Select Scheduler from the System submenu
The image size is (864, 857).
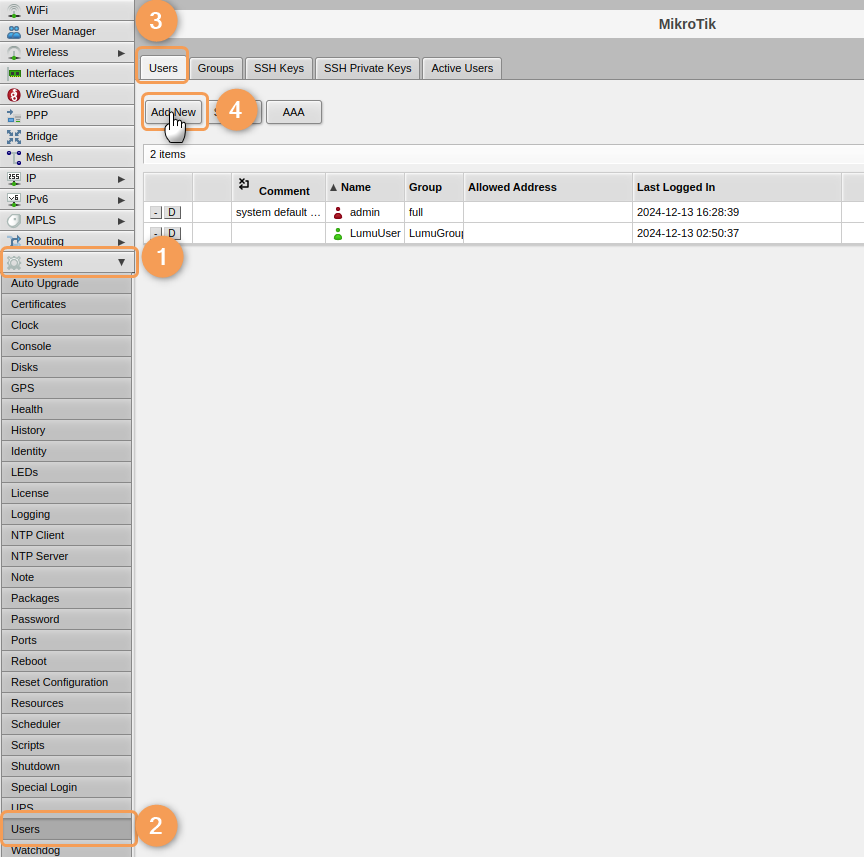[36, 724]
